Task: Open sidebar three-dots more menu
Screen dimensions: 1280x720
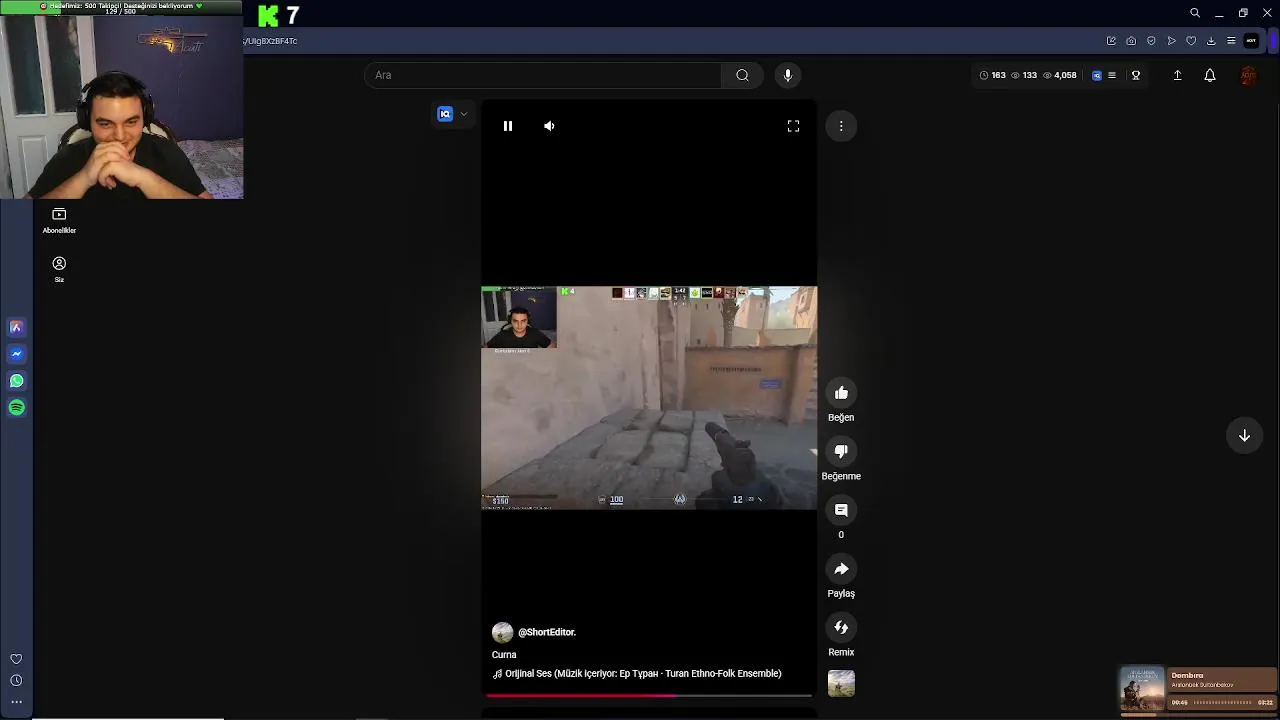Action: [x=16, y=702]
